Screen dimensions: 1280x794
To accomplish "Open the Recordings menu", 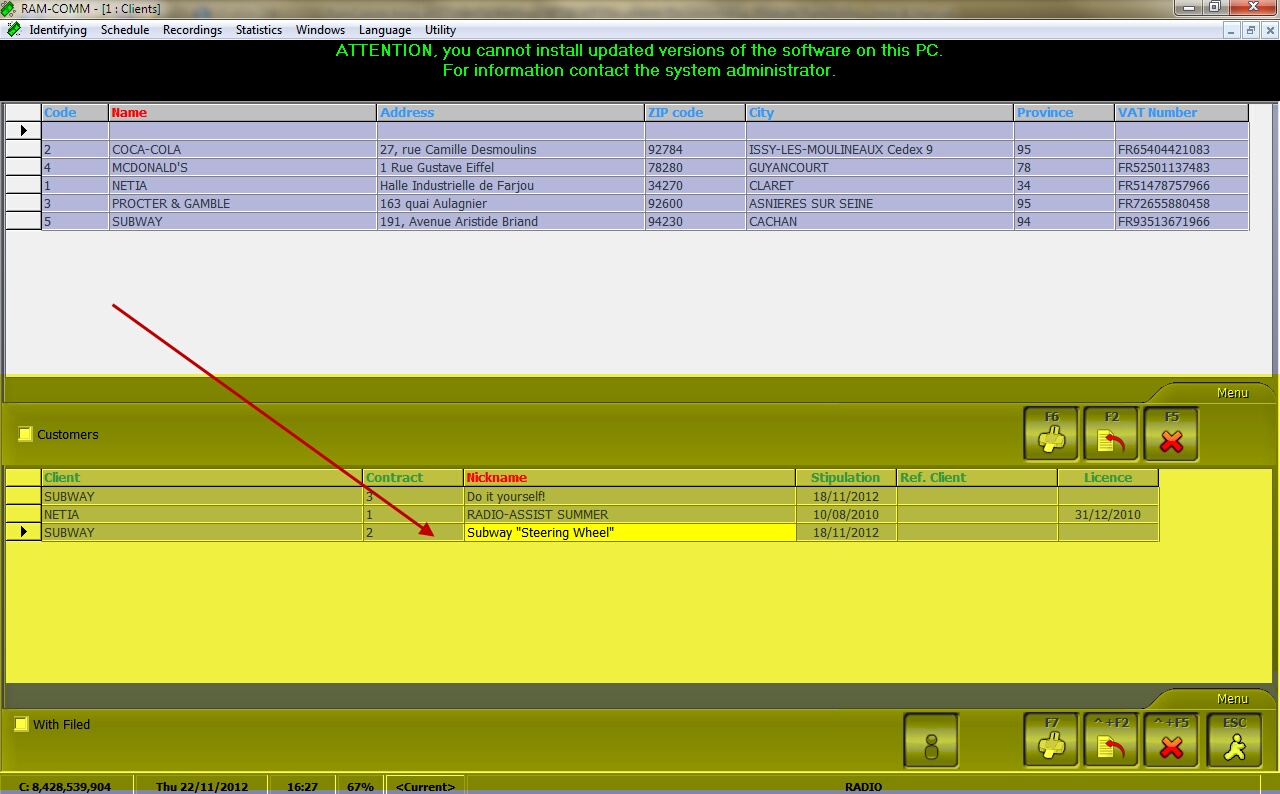I will coord(192,30).
